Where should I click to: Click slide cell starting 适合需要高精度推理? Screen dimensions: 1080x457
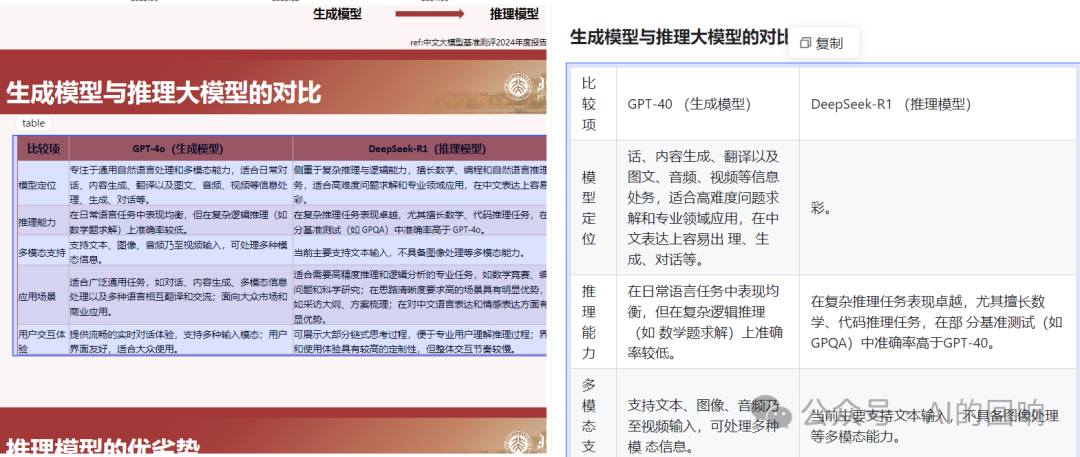(420, 296)
